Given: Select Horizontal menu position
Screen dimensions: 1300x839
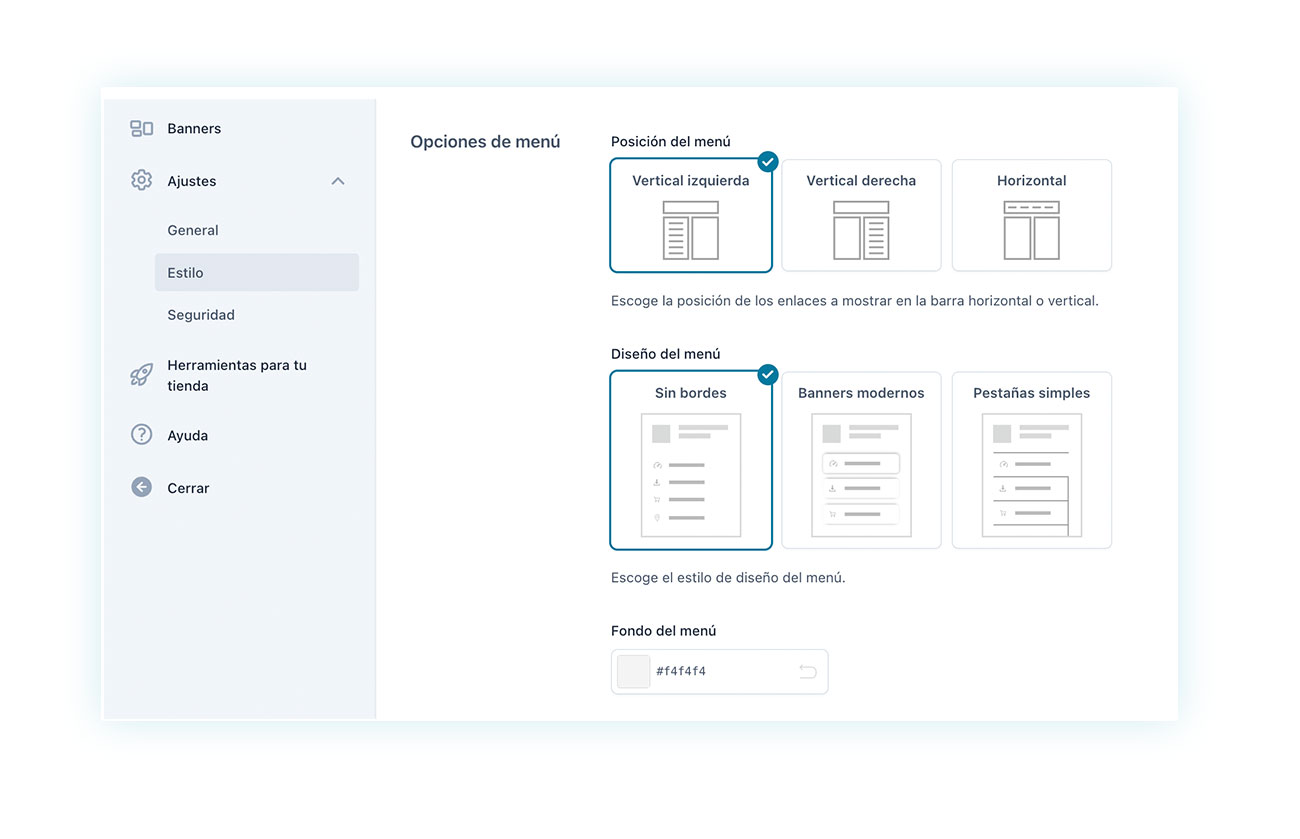Looking at the screenshot, I should [x=1032, y=215].
